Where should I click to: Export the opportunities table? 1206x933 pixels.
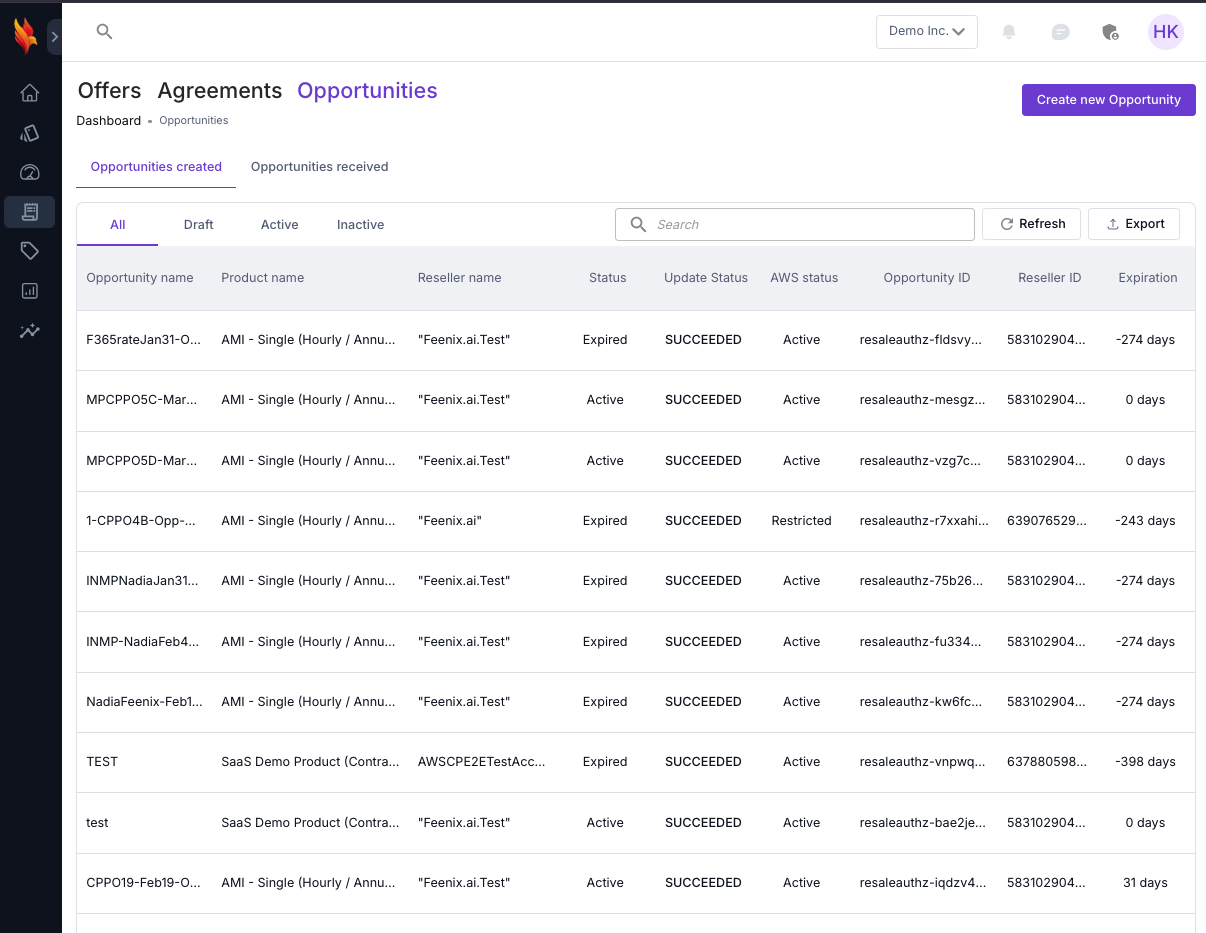click(1134, 224)
